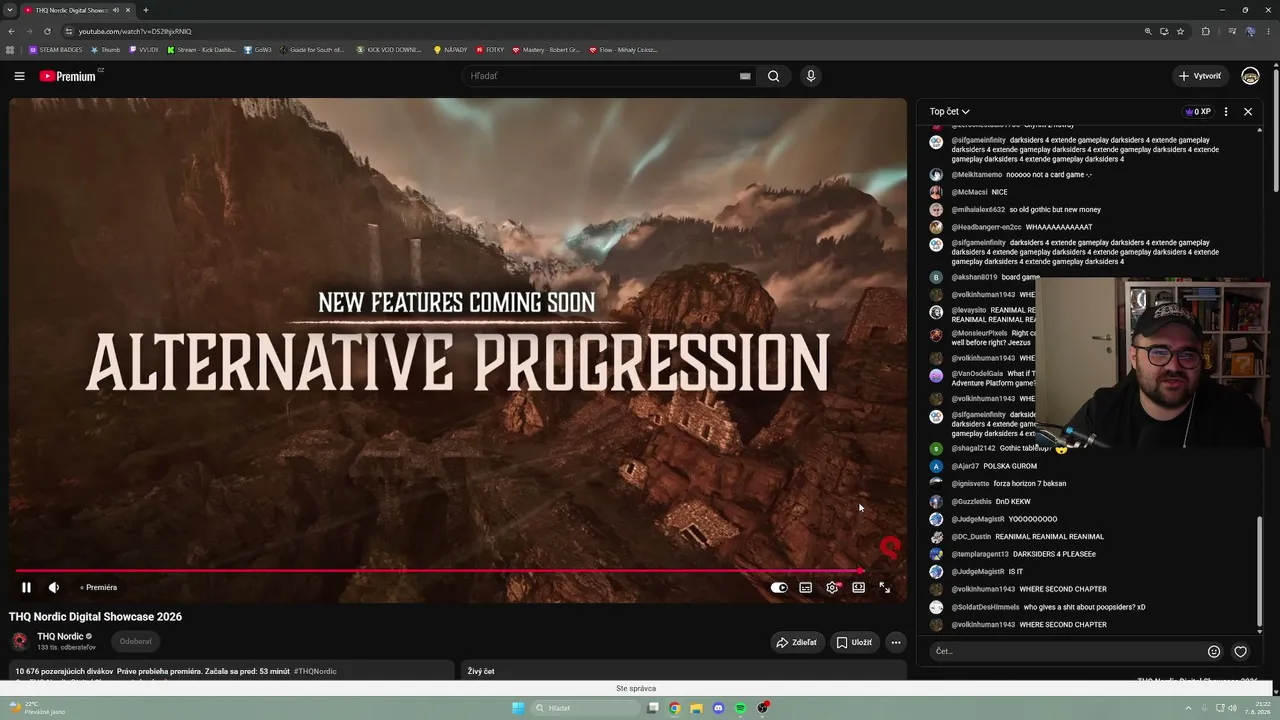The width and height of the screenshot is (1280, 720).
Task: Click the @McMacsi chat username
Action: (x=969, y=192)
